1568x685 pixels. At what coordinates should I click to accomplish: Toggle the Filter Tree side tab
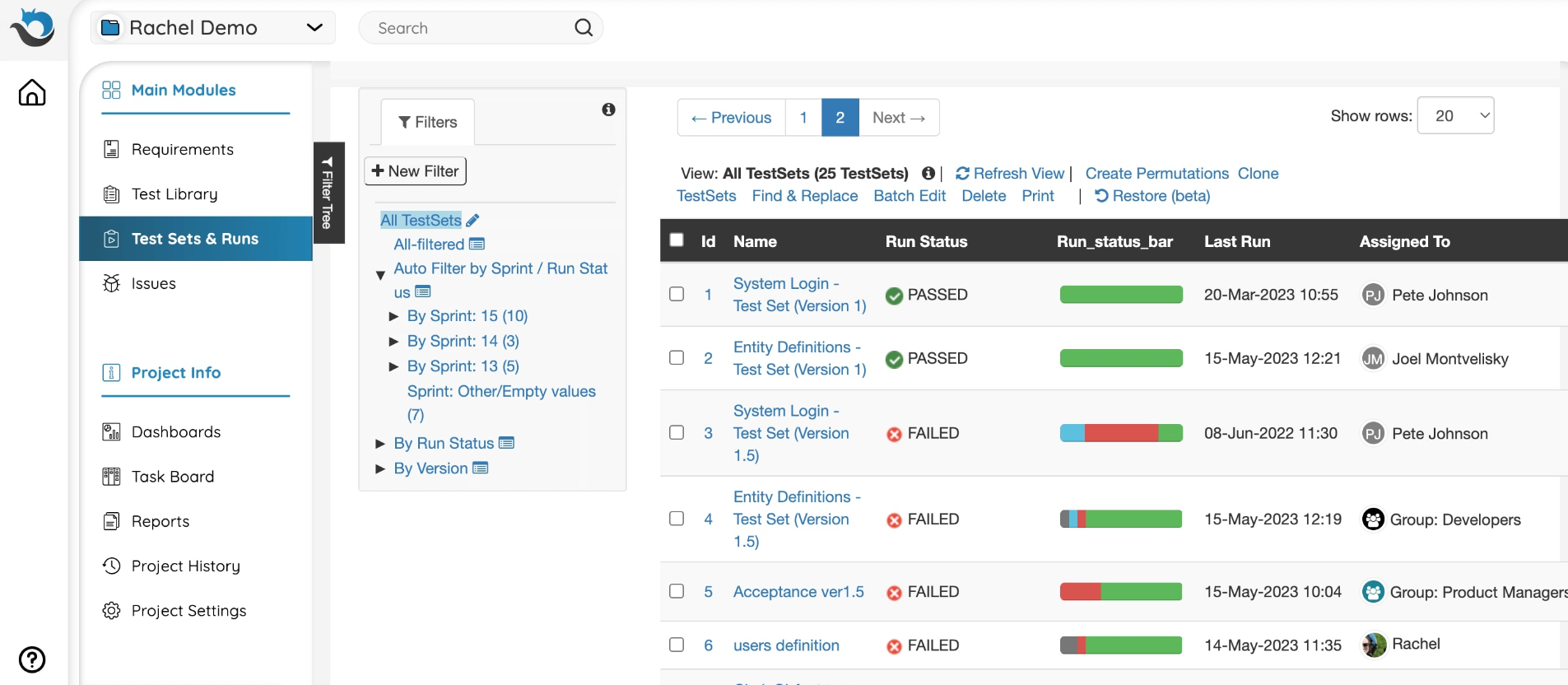point(328,193)
